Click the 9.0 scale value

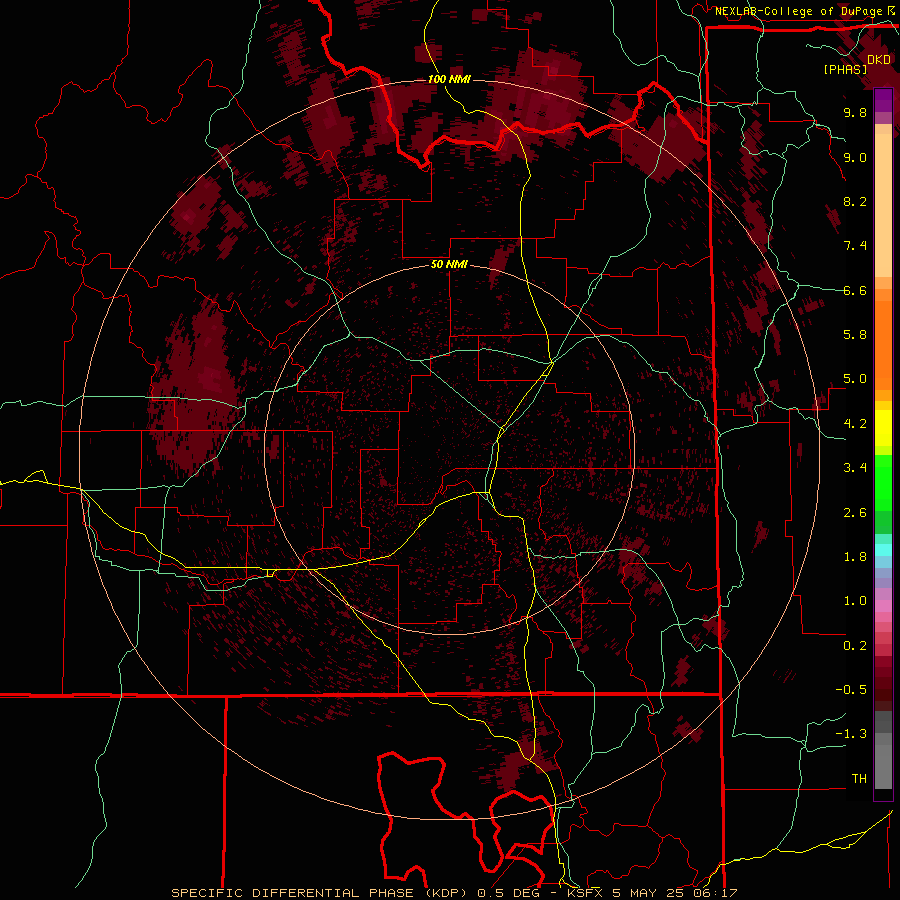[x=855, y=157]
